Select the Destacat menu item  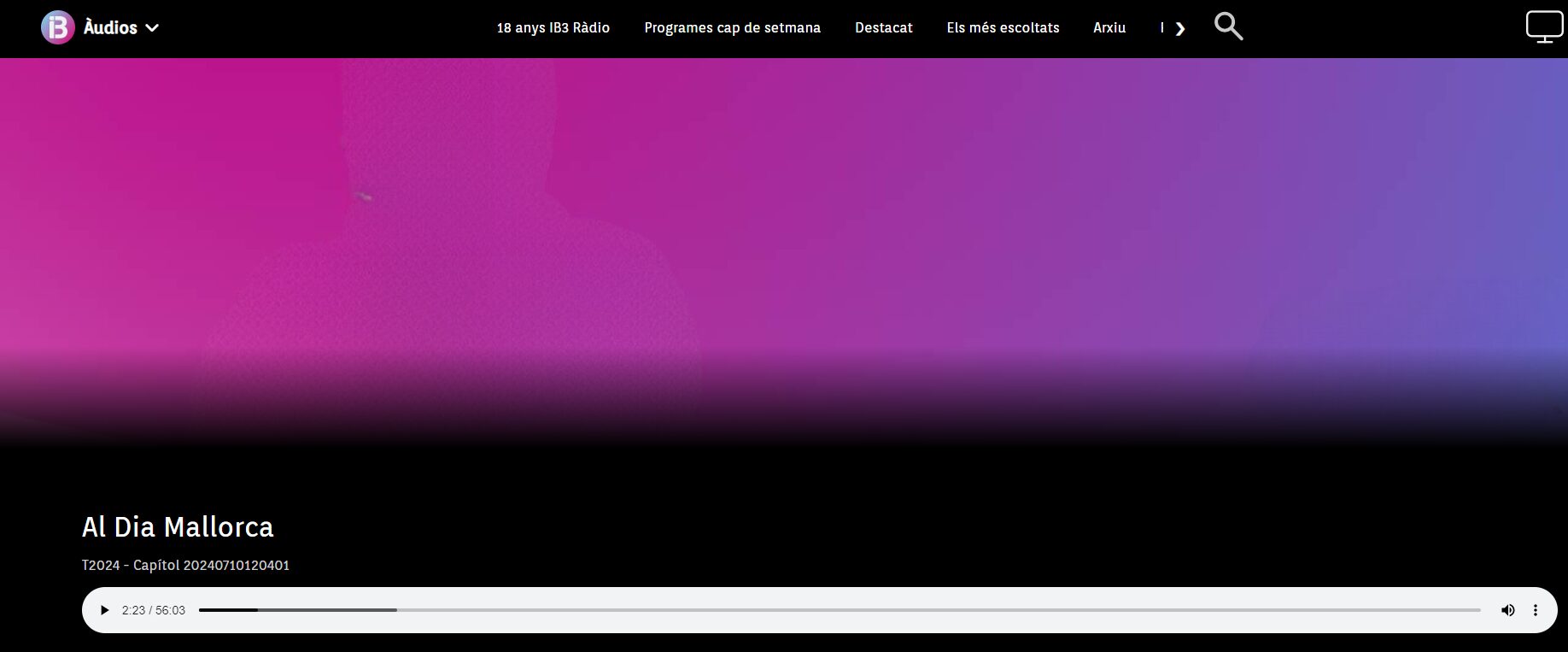point(884,27)
